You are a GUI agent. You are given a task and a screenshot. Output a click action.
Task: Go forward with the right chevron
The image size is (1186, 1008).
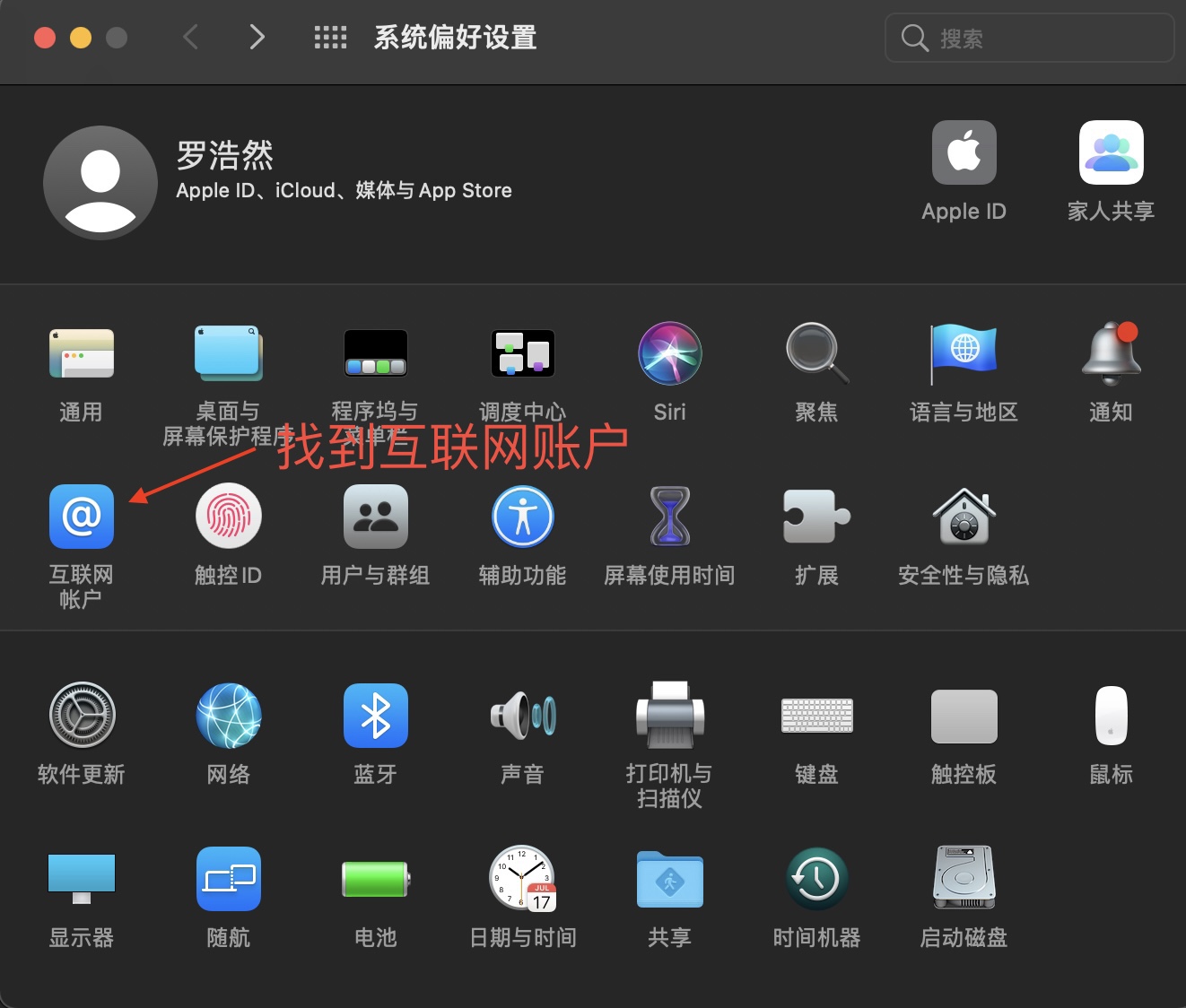pos(257,37)
